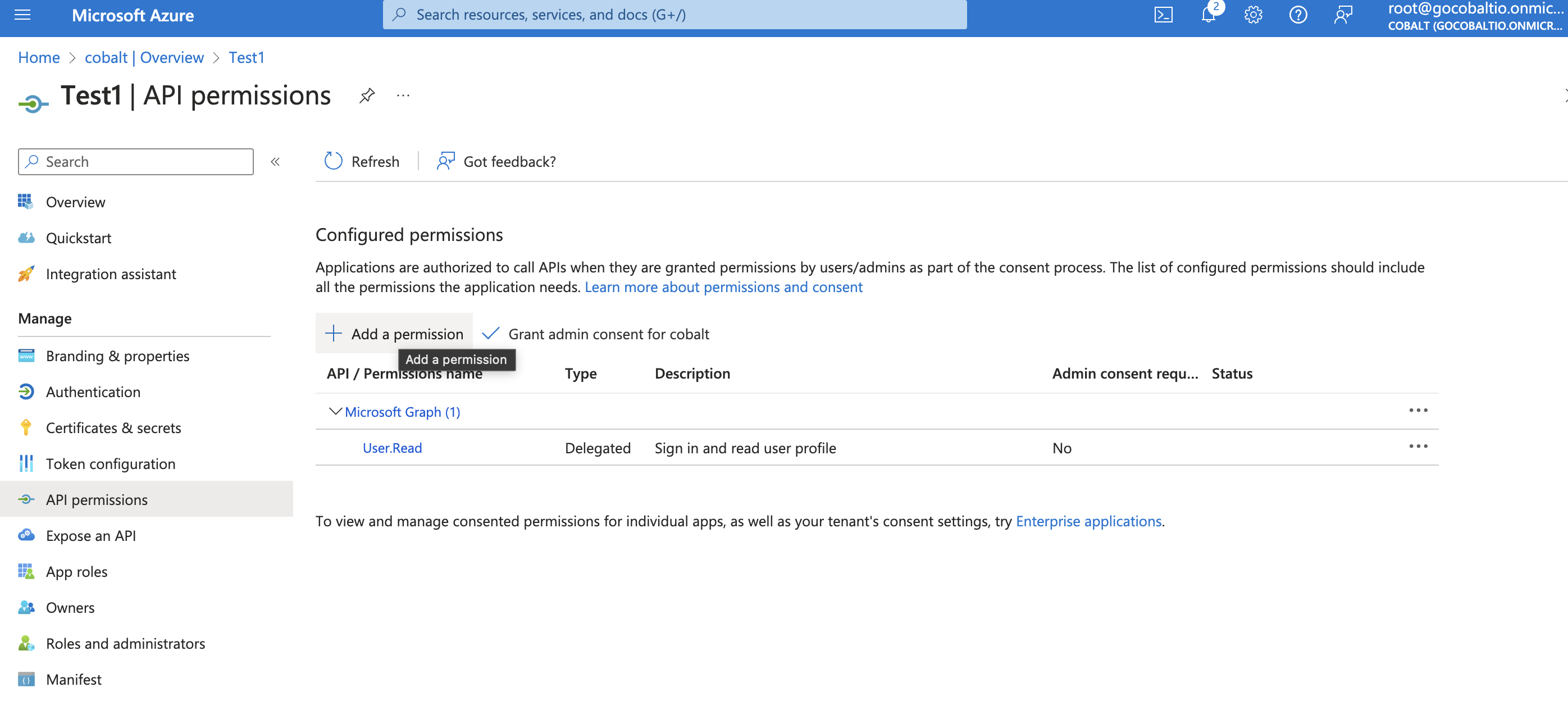1568x701 pixels.
Task: Open Token configuration from the sidebar
Action: [x=110, y=463]
